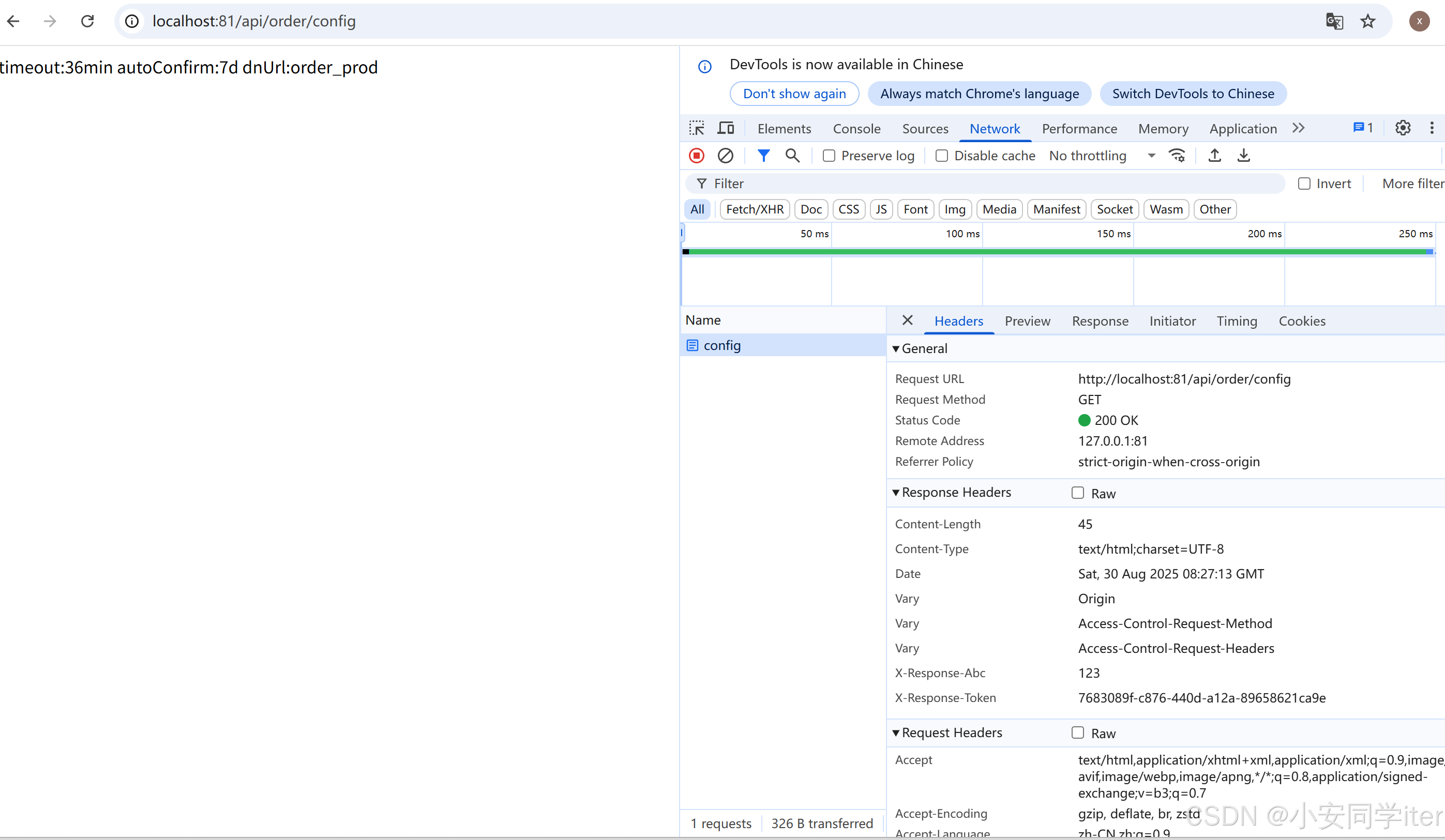The width and height of the screenshot is (1445, 840).
Task: Open network conditions wifi icon
Action: [x=1177, y=155]
